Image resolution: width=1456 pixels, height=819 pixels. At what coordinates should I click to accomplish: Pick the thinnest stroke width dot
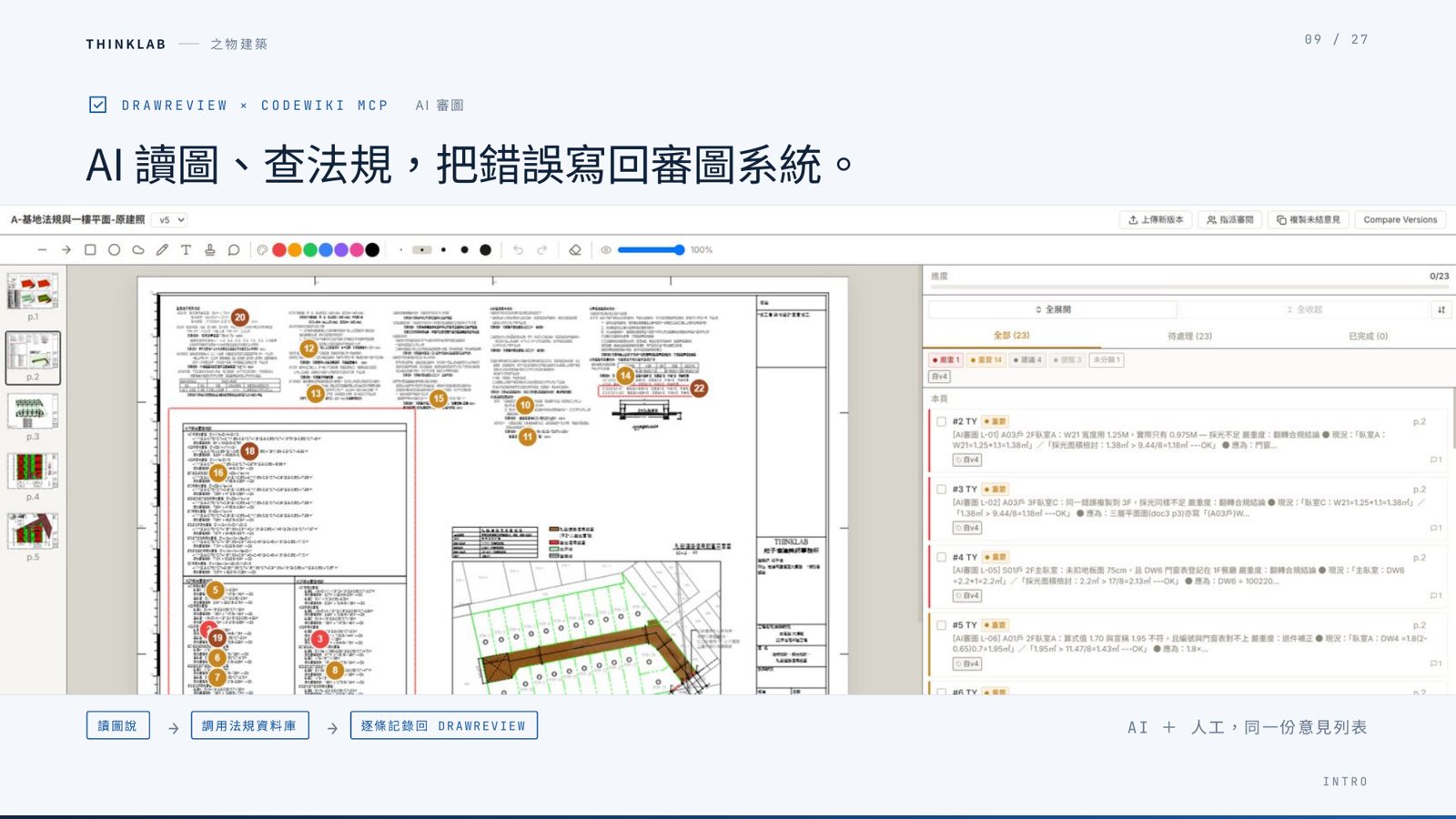(x=400, y=249)
